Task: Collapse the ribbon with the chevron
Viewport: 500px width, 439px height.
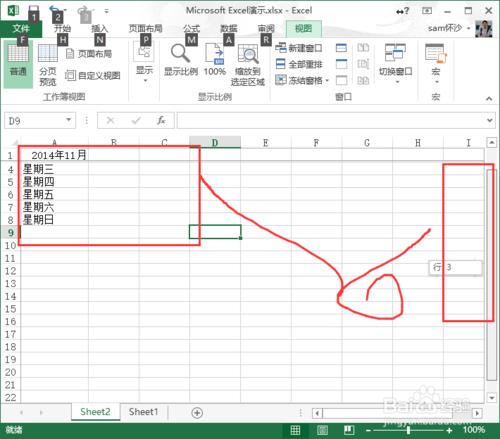Action: coord(489,98)
